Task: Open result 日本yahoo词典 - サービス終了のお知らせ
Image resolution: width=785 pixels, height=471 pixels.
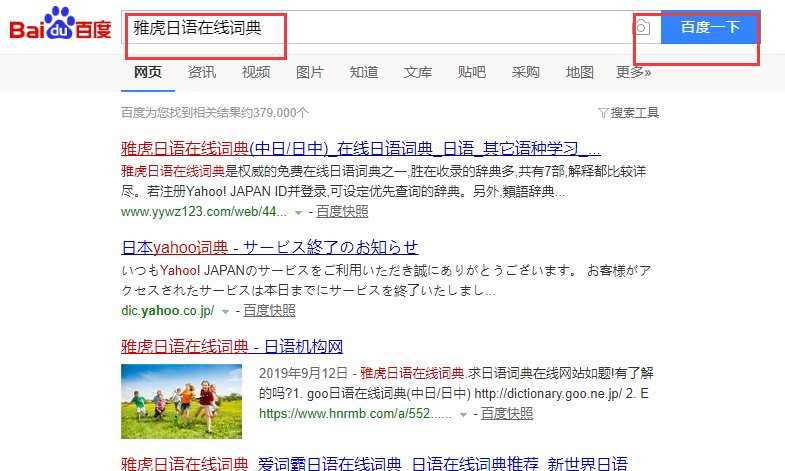Action: tap(270, 247)
